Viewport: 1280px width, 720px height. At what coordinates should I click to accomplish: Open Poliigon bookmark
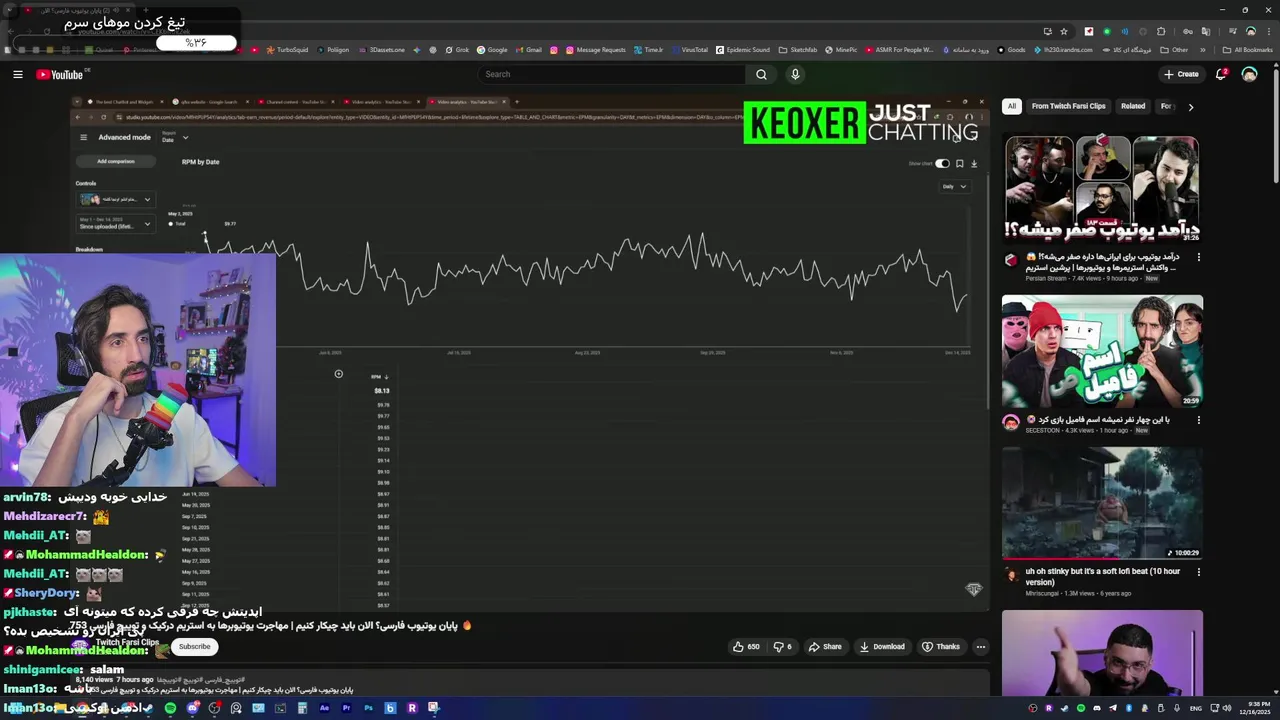coord(331,50)
